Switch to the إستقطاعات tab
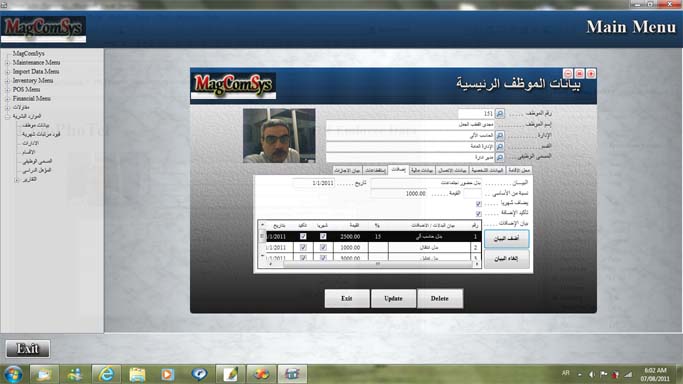 pyautogui.click(x=375, y=170)
